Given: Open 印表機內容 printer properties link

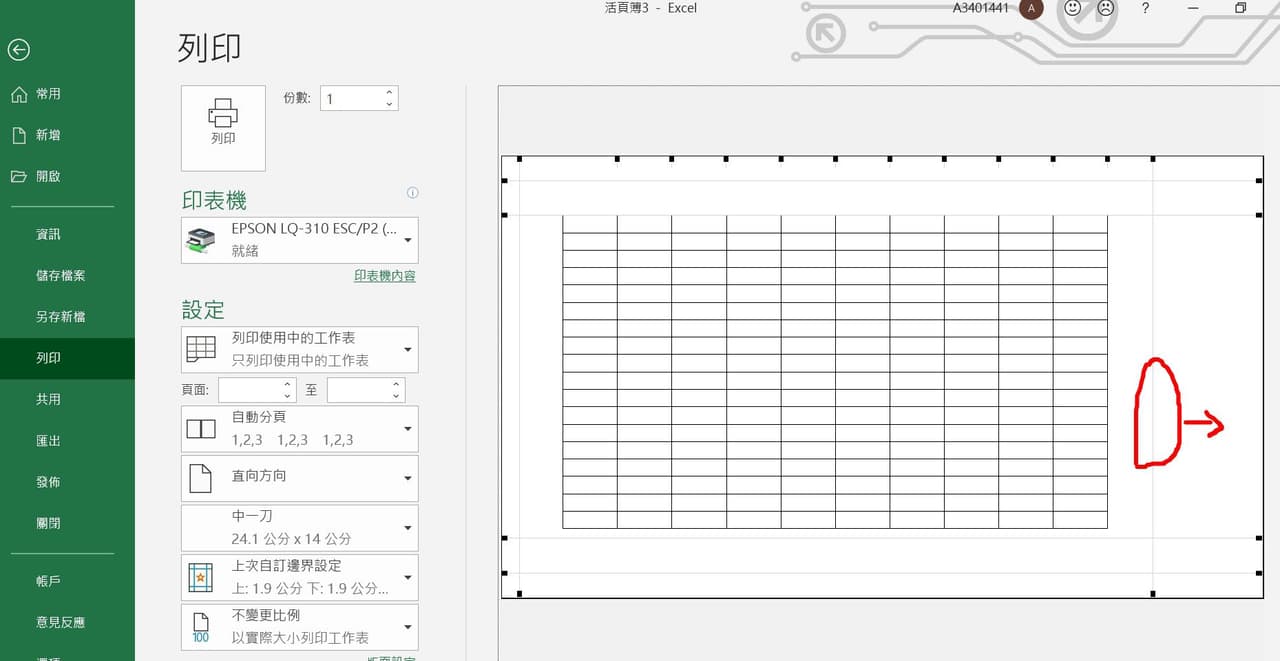Looking at the screenshot, I should [x=385, y=275].
